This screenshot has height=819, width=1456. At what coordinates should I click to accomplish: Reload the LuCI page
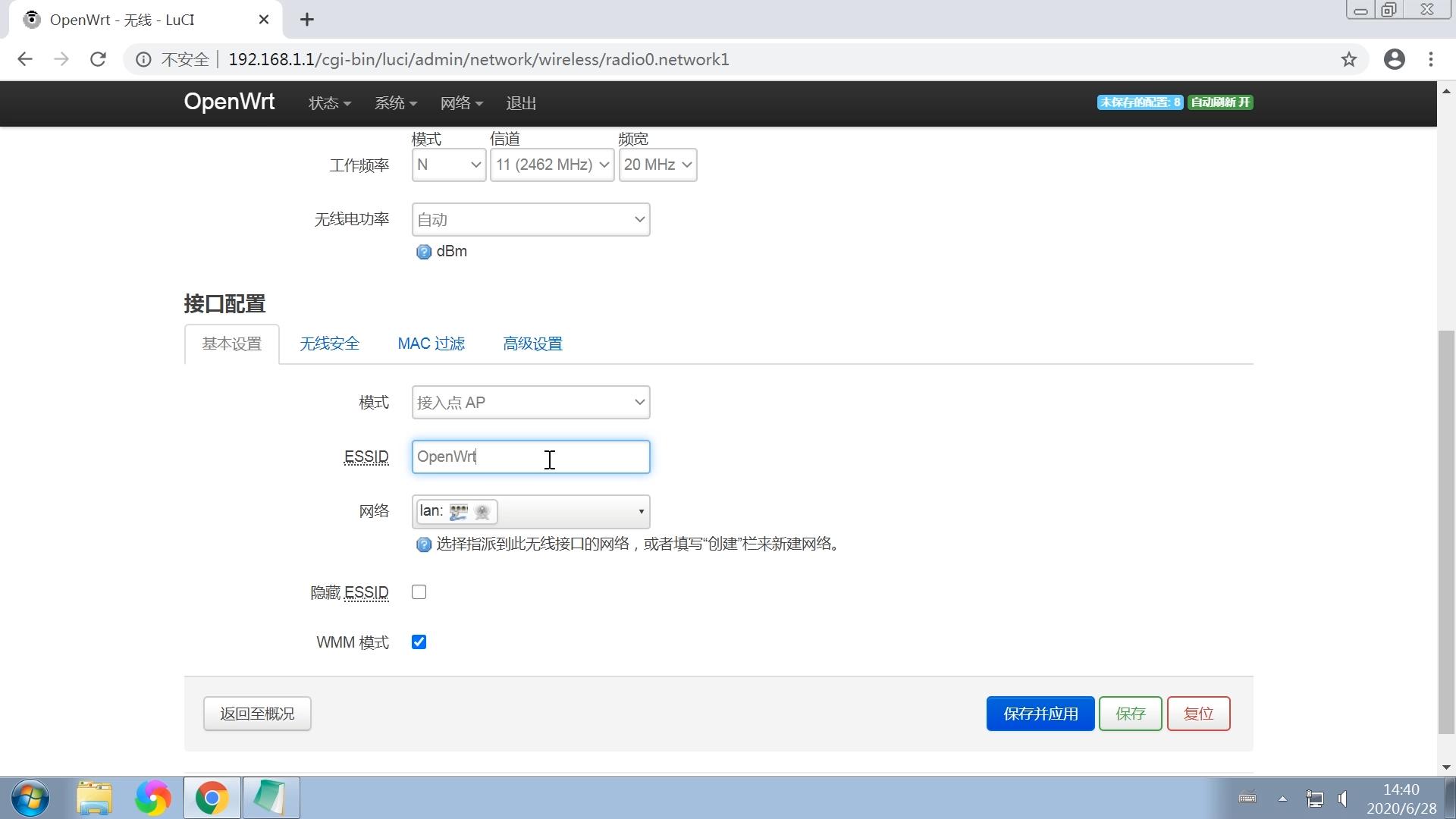pyautogui.click(x=98, y=59)
